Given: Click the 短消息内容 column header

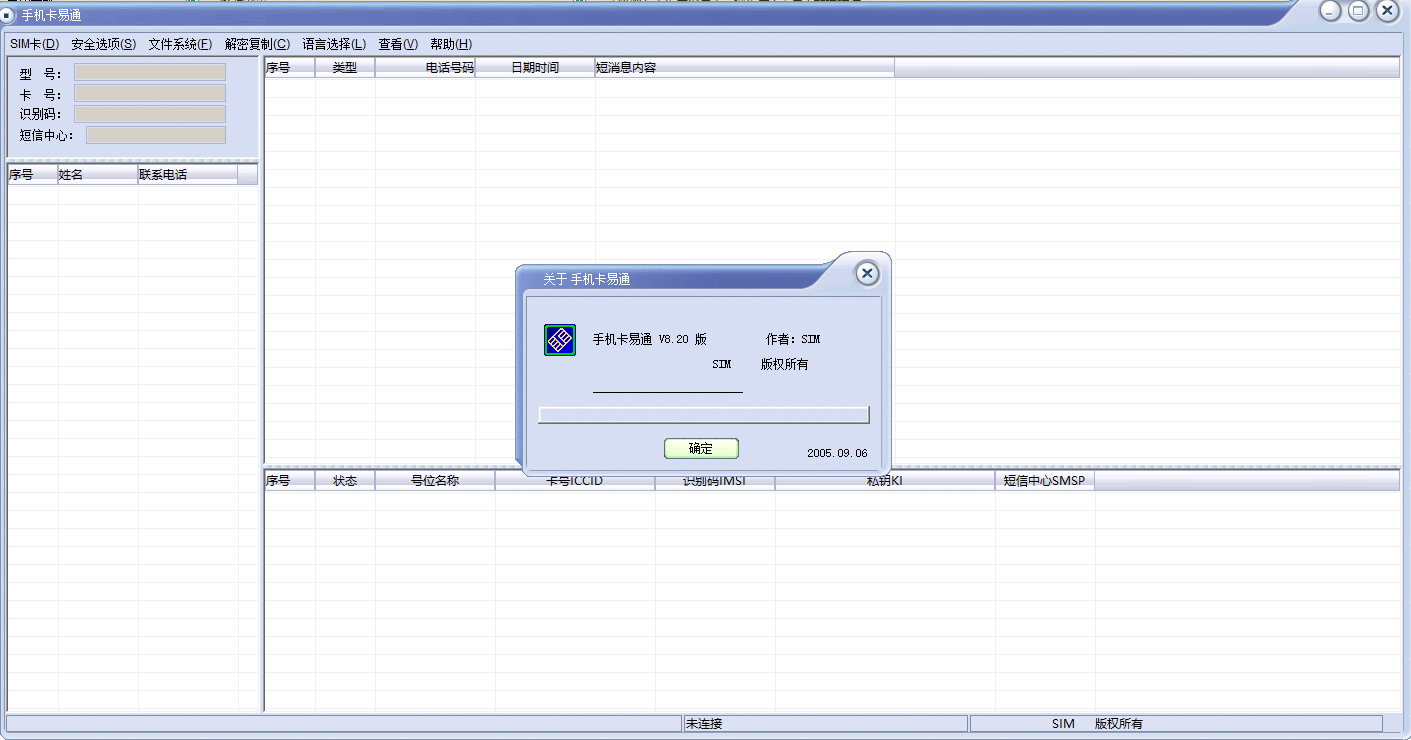Looking at the screenshot, I should point(744,68).
